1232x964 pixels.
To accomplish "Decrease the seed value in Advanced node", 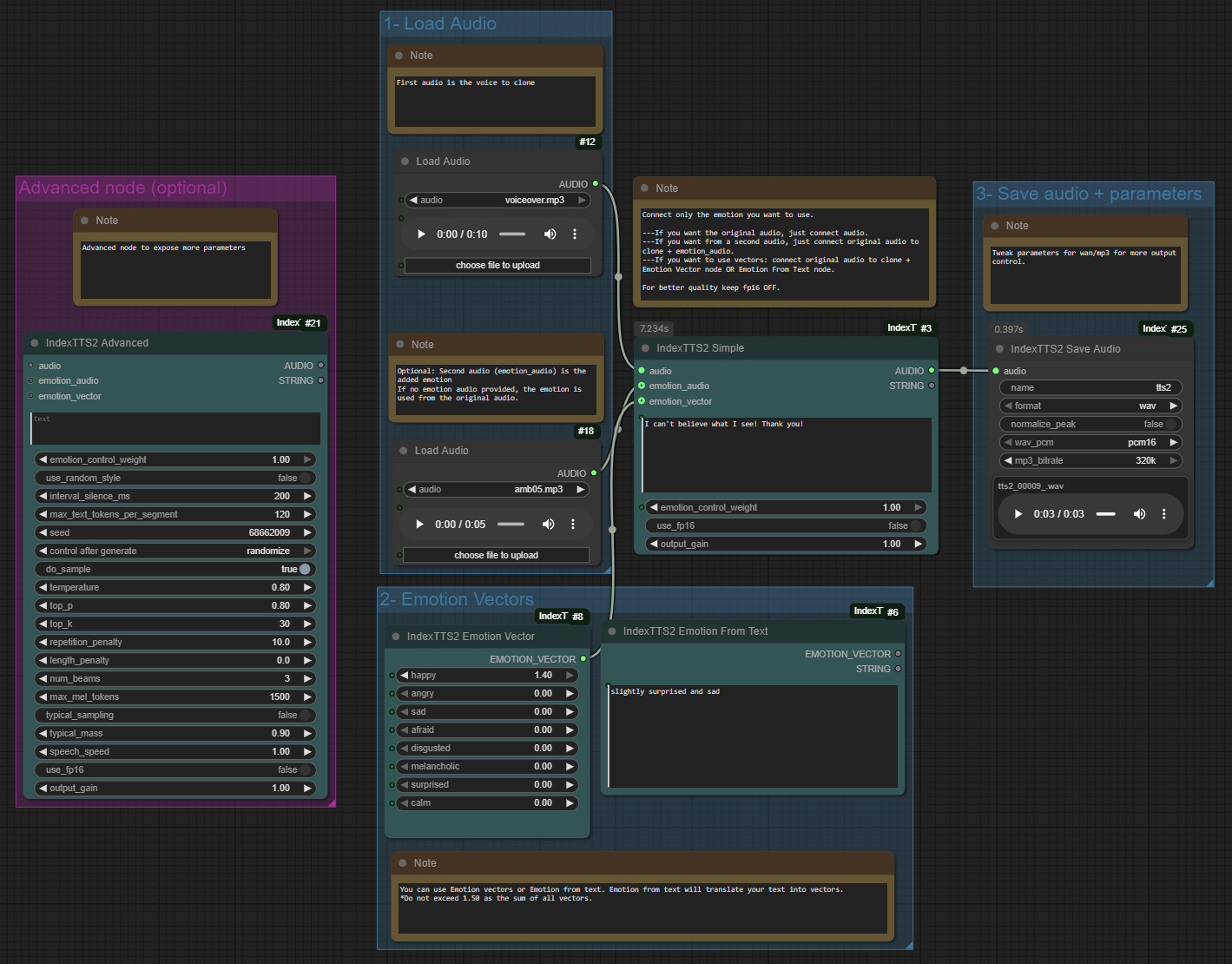I will click(x=43, y=533).
